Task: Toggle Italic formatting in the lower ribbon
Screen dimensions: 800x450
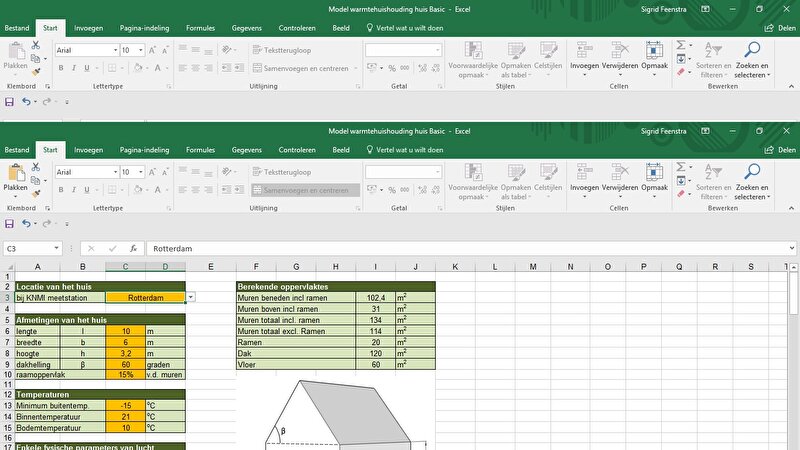Action: click(x=74, y=190)
